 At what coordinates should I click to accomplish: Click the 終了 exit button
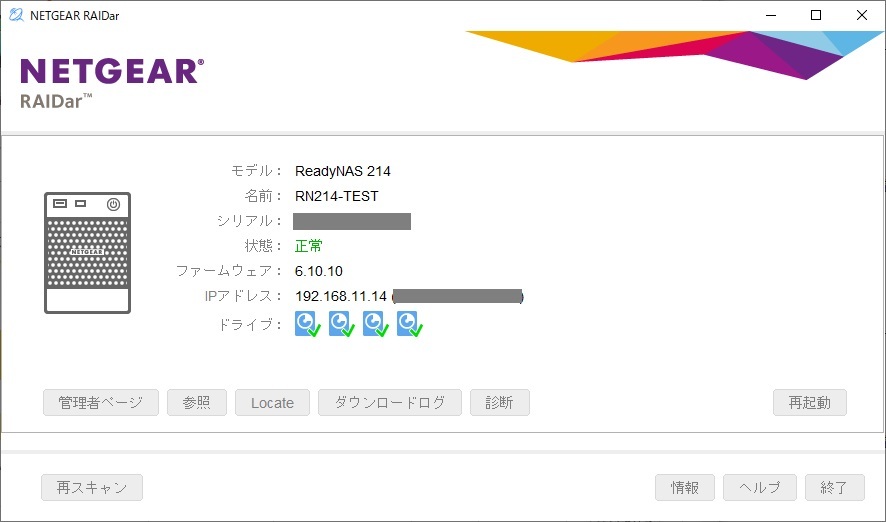[x=835, y=487]
